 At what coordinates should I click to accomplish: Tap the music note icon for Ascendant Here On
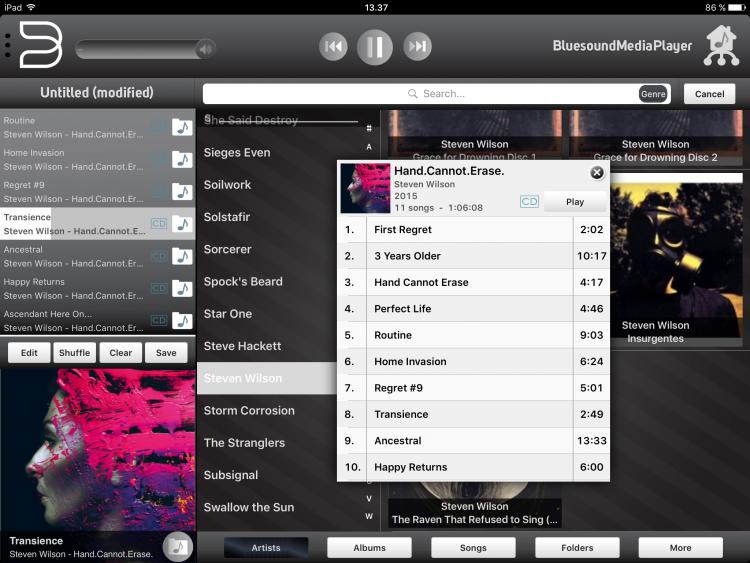tap(182, 320)
